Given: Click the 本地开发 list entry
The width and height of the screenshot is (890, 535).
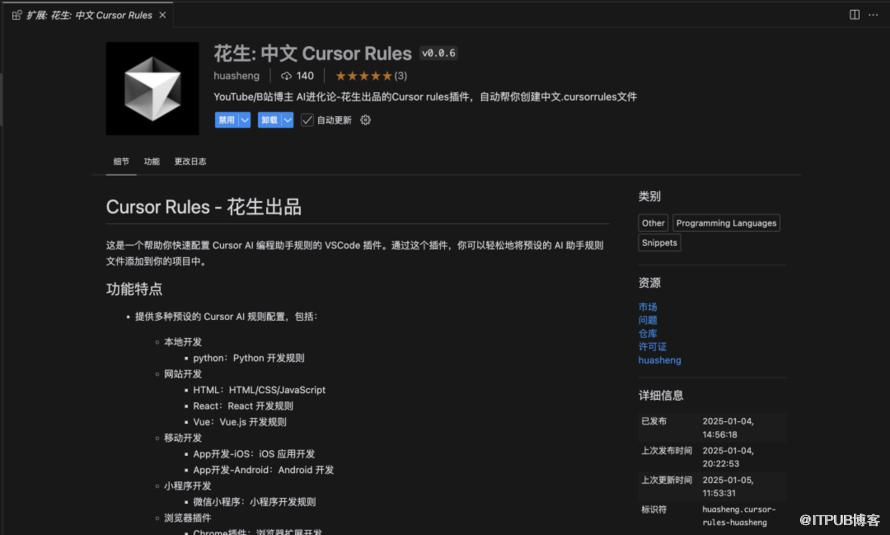Looking at the screenshot, I should point(183,342).
